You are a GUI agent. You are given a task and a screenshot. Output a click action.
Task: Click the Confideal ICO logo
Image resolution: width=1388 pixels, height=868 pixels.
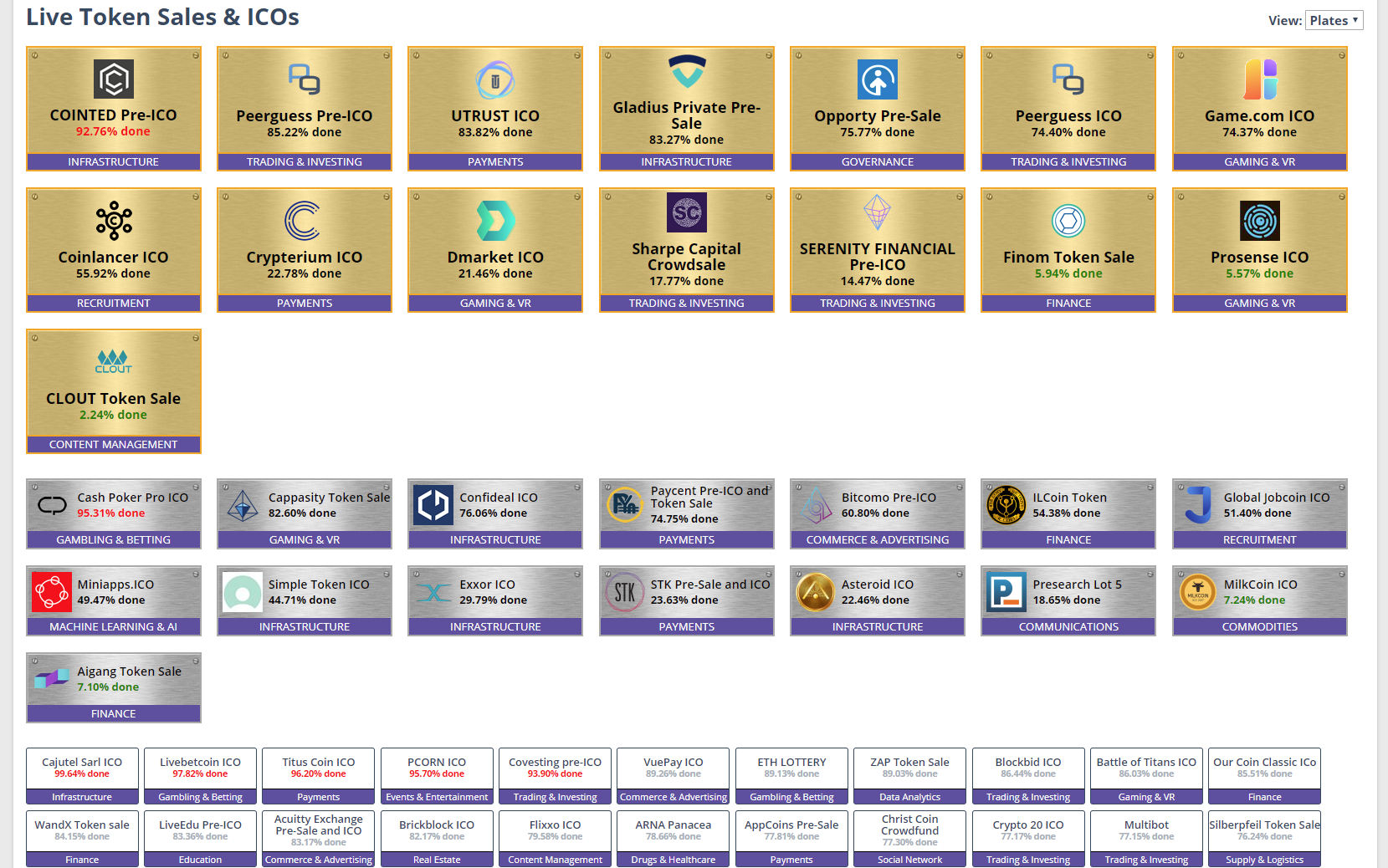[x=432, y=505]
